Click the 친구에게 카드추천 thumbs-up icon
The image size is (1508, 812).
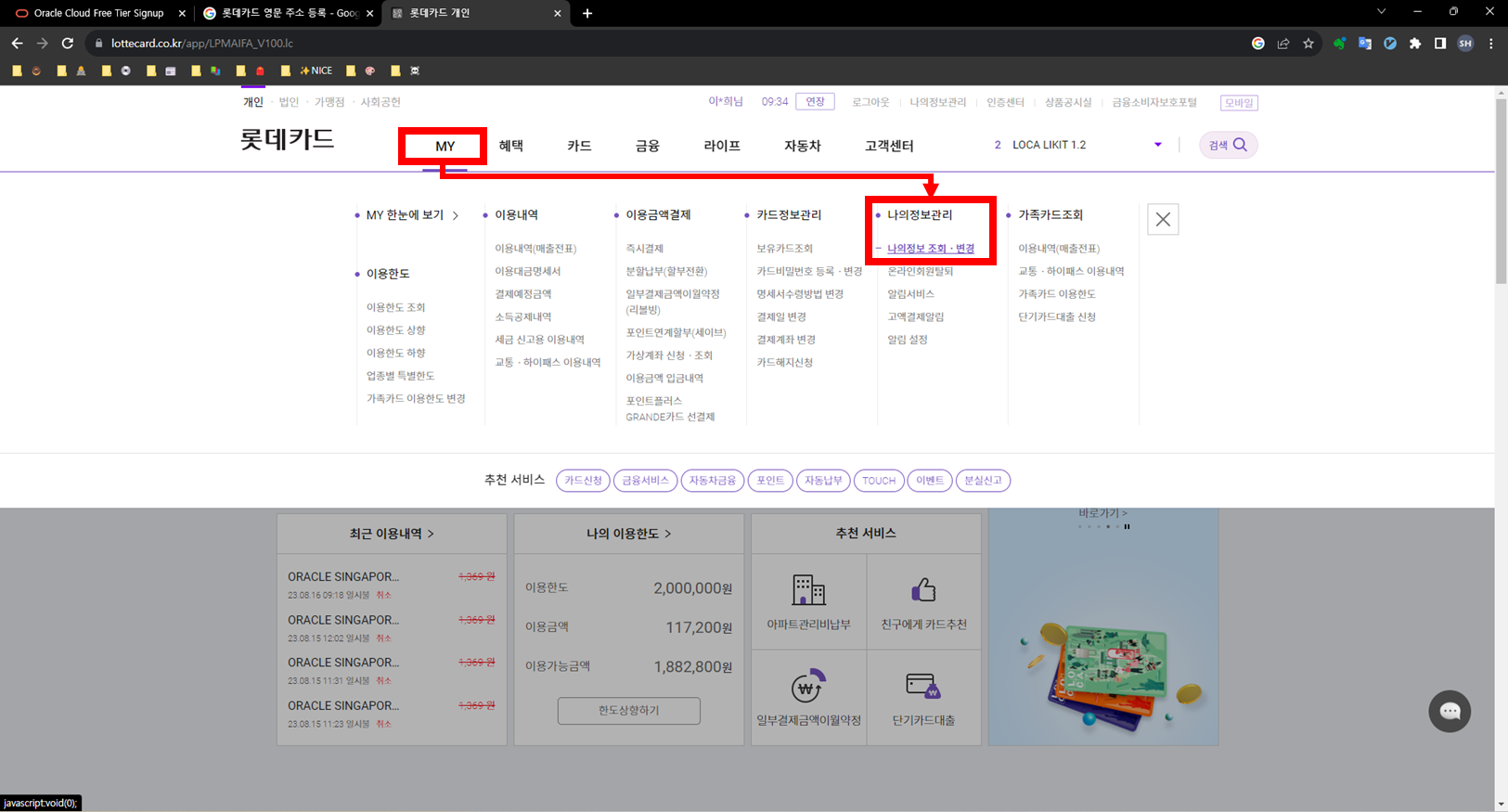[923, 589]
